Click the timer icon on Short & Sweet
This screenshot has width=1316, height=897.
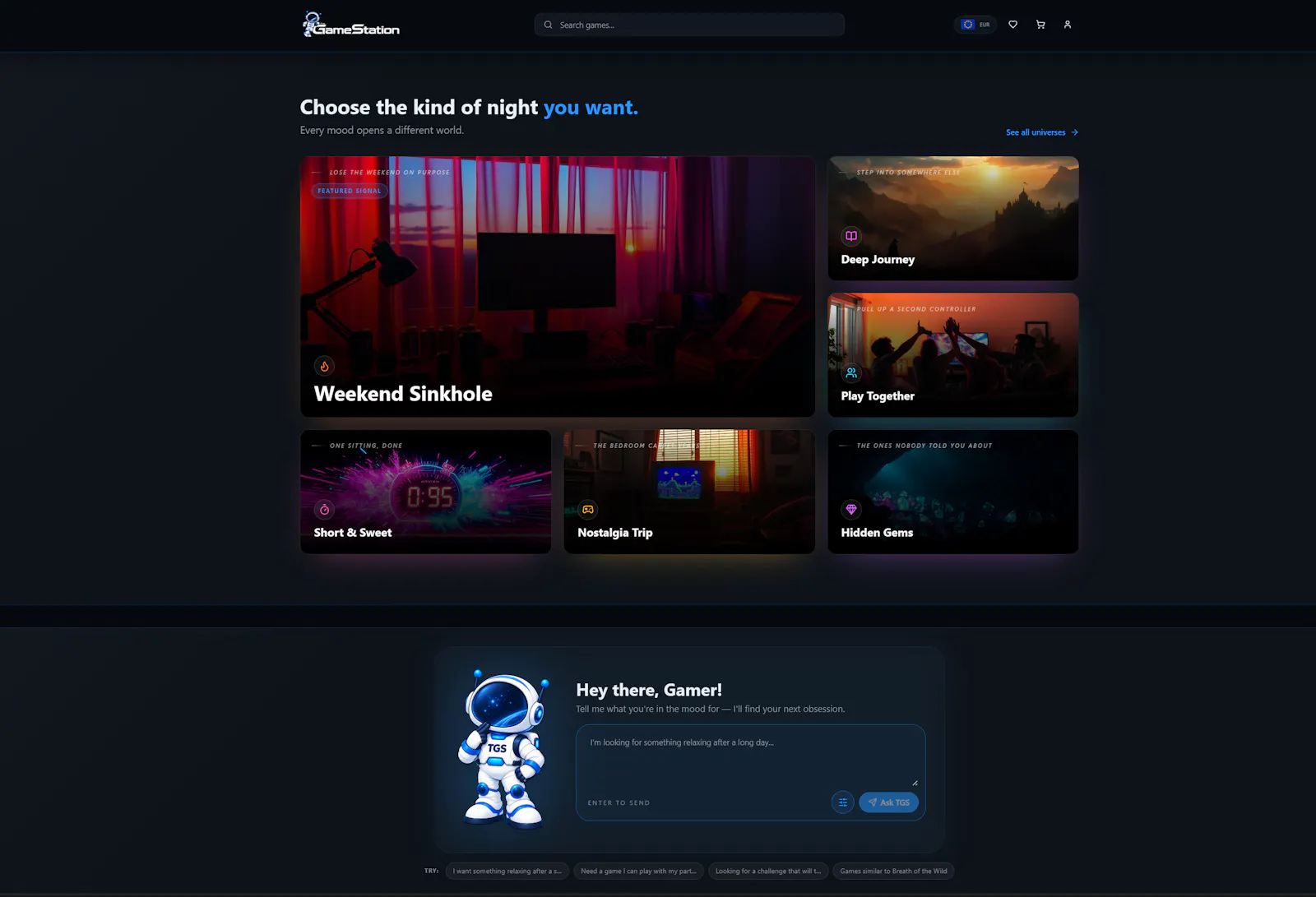[x=324, y=510]
